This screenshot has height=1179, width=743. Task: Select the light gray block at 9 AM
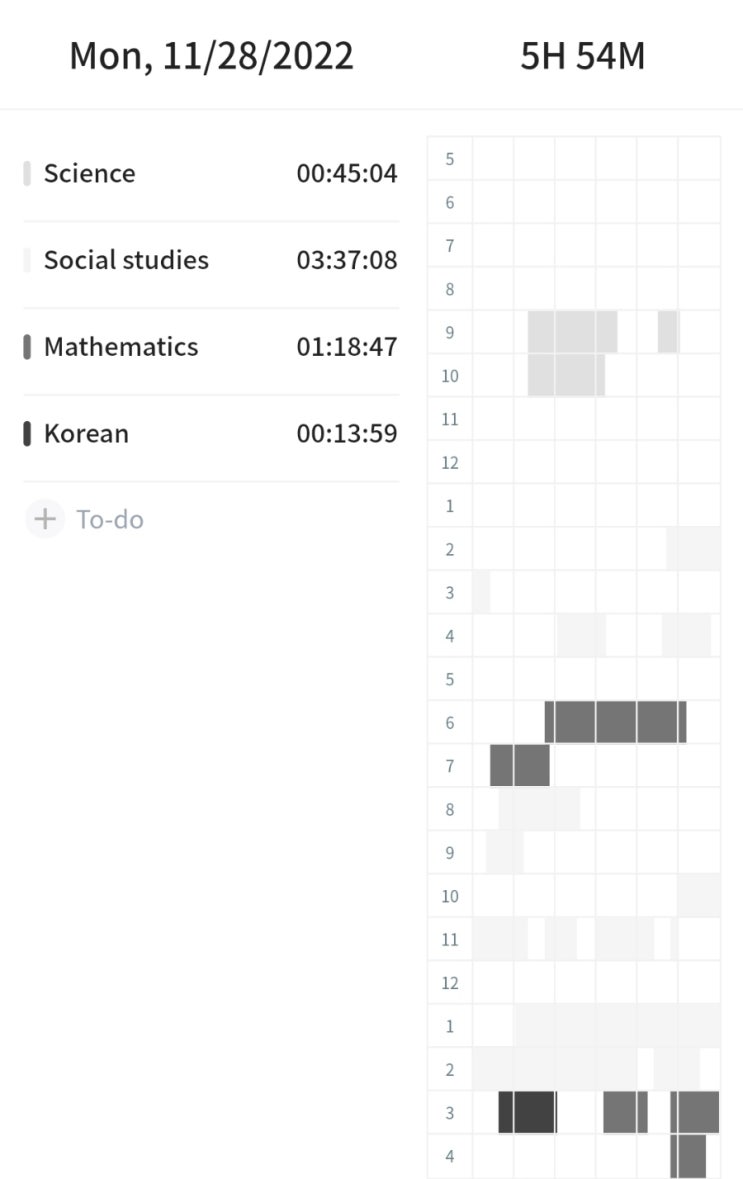[x=572, y=332]
